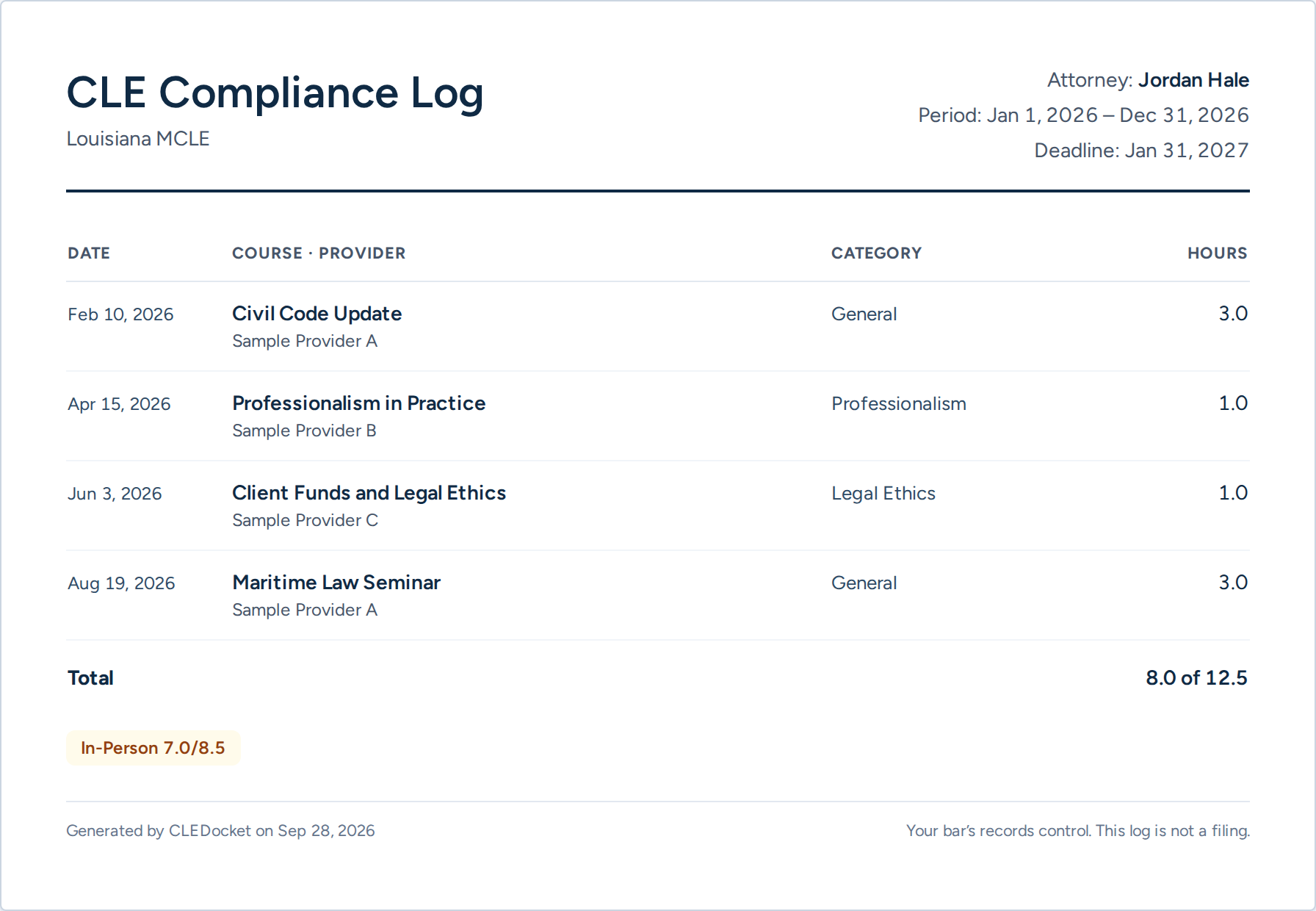Select the Jun 3, 2026 date cell
1316x911 pixels.
click(x=115, y=494)
